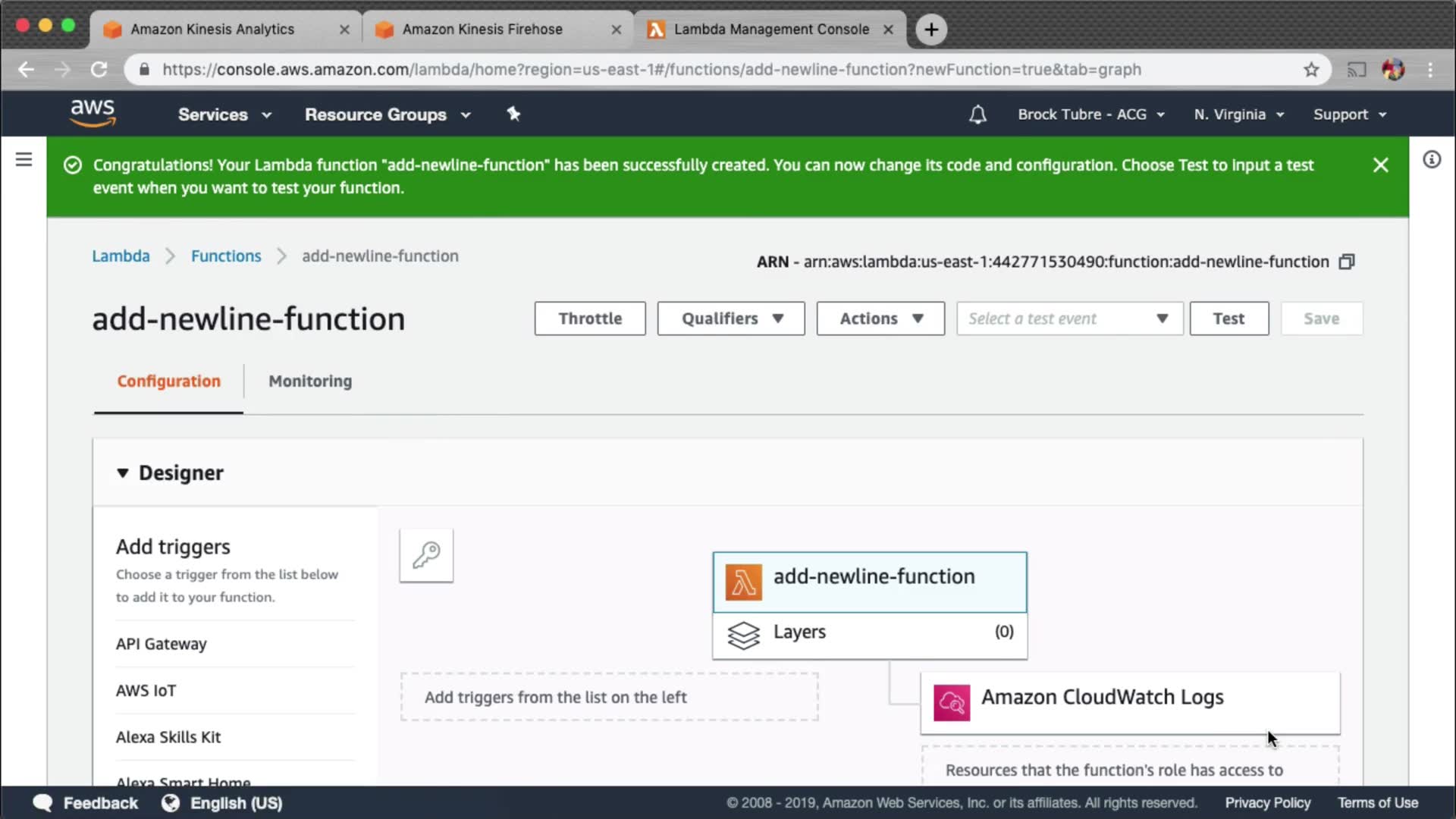Click the key permissions icon in Designer
The image size is (1456, 819).
point(426,555)
